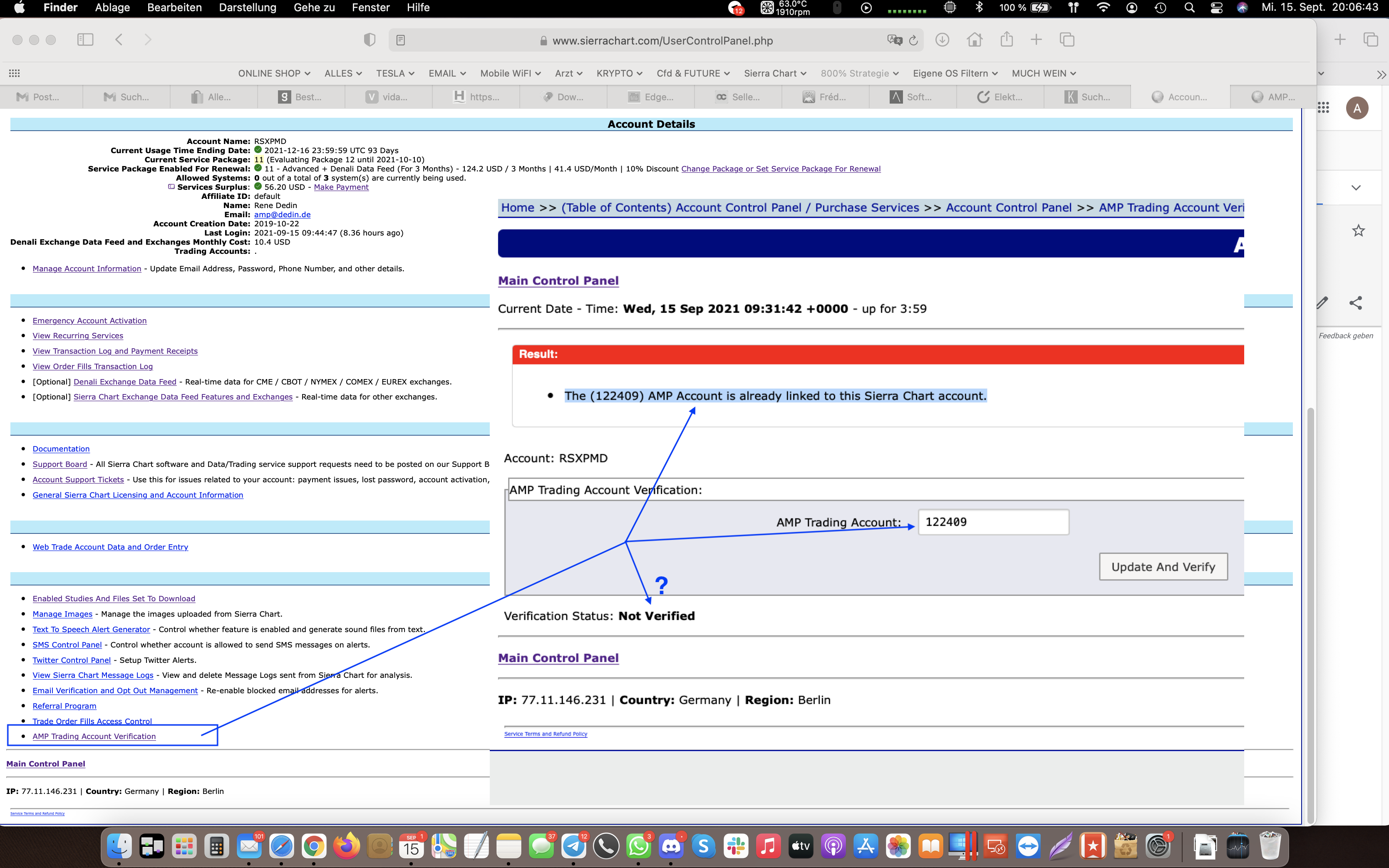Click the home icon in the toolbar
The width and height of the screenshot is (1389, 868).
click(x=974, y=40)
